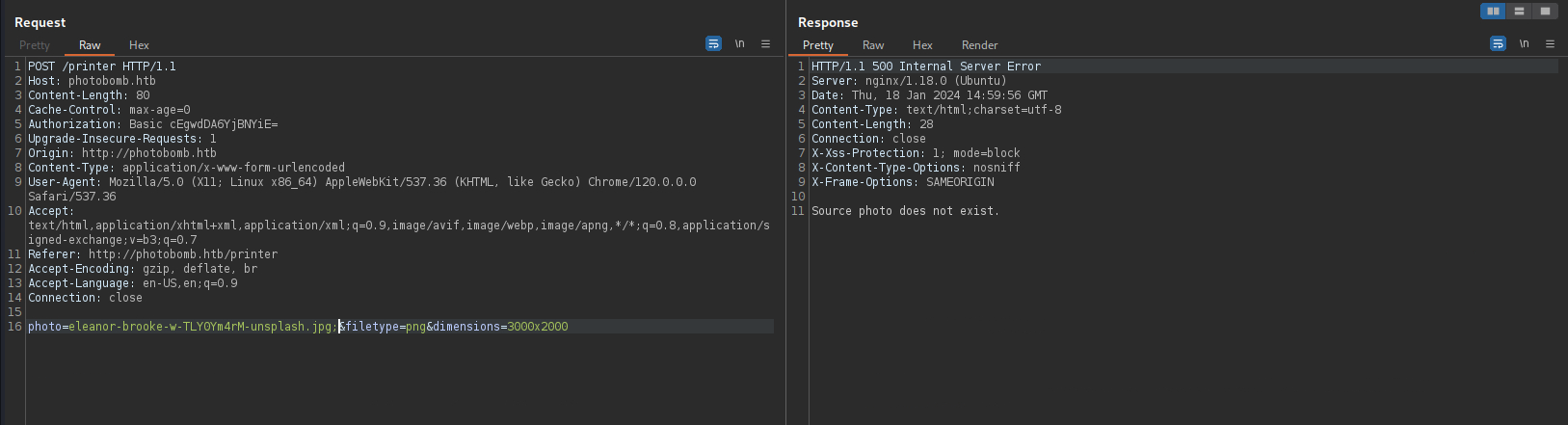
Task: Open the Request panel hamburger options menu
Action: (x=766, y=43)
